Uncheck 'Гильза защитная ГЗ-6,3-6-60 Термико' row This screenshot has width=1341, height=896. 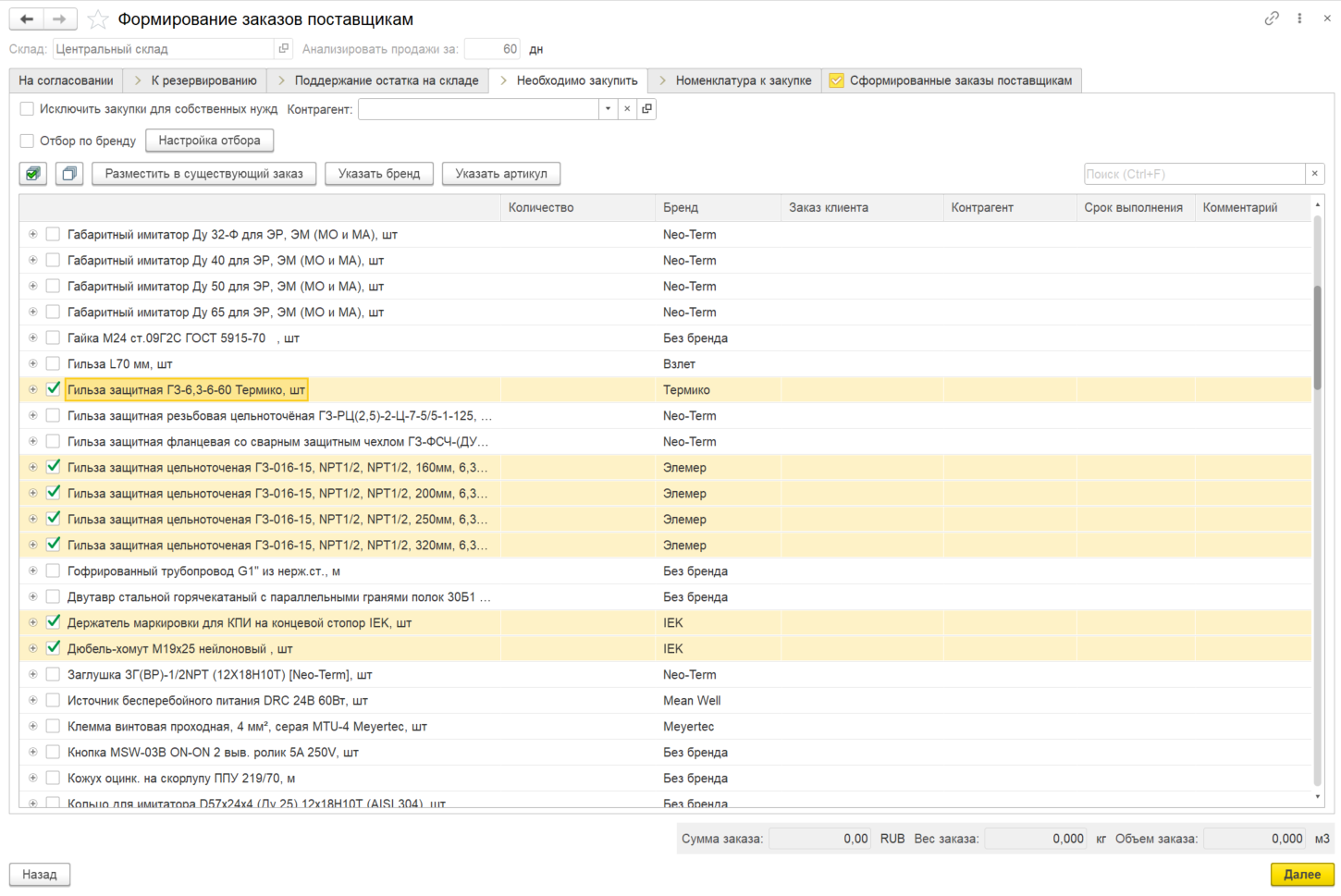click(x=53, y=389)
